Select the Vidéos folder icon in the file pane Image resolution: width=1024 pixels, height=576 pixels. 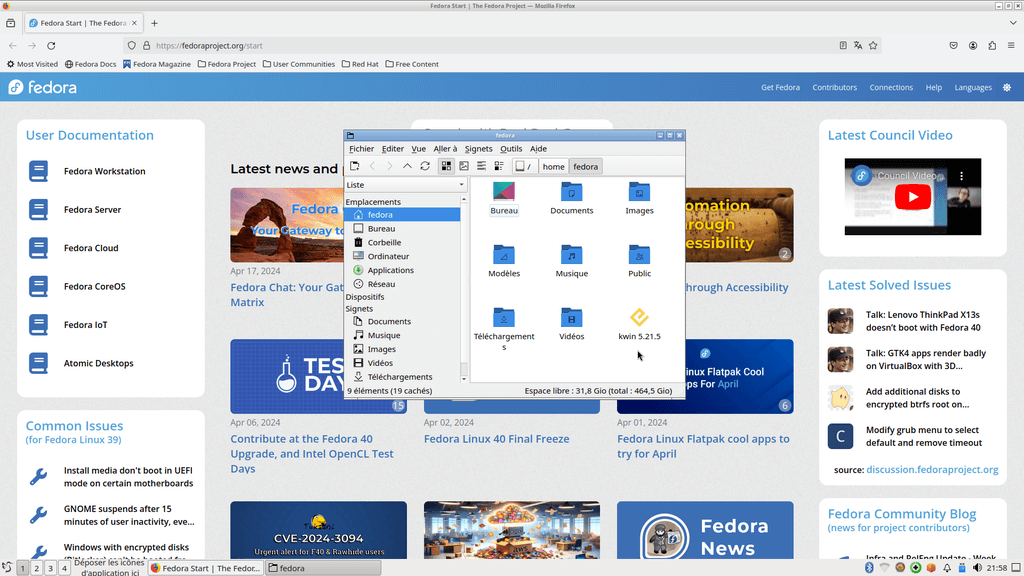click(x=571, y=317)
